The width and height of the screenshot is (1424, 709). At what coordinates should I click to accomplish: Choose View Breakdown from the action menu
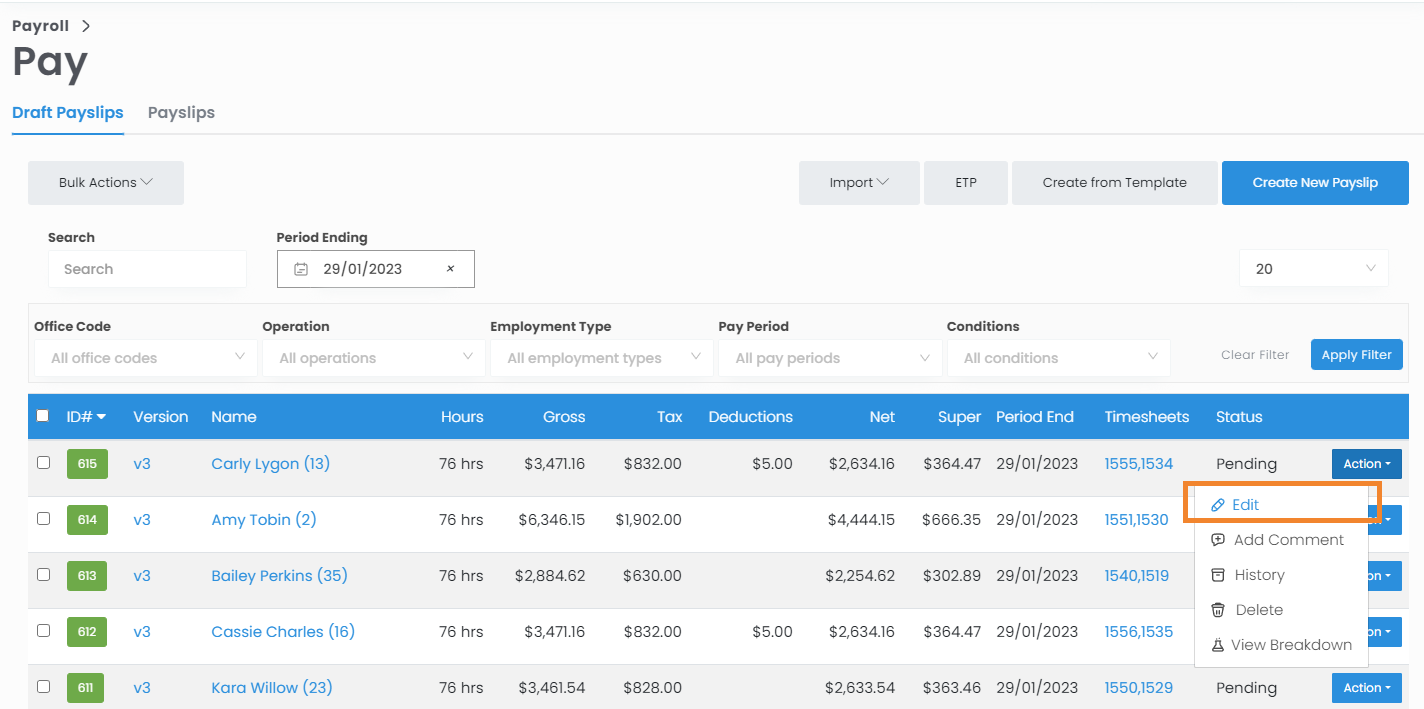tap(1291, 645)
